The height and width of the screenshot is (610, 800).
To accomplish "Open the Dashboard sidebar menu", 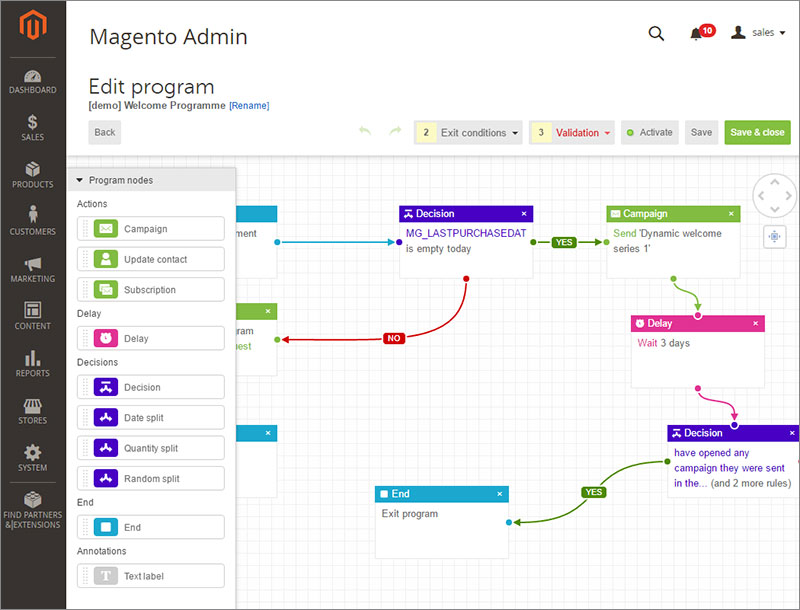I will [x=33, y=82].
